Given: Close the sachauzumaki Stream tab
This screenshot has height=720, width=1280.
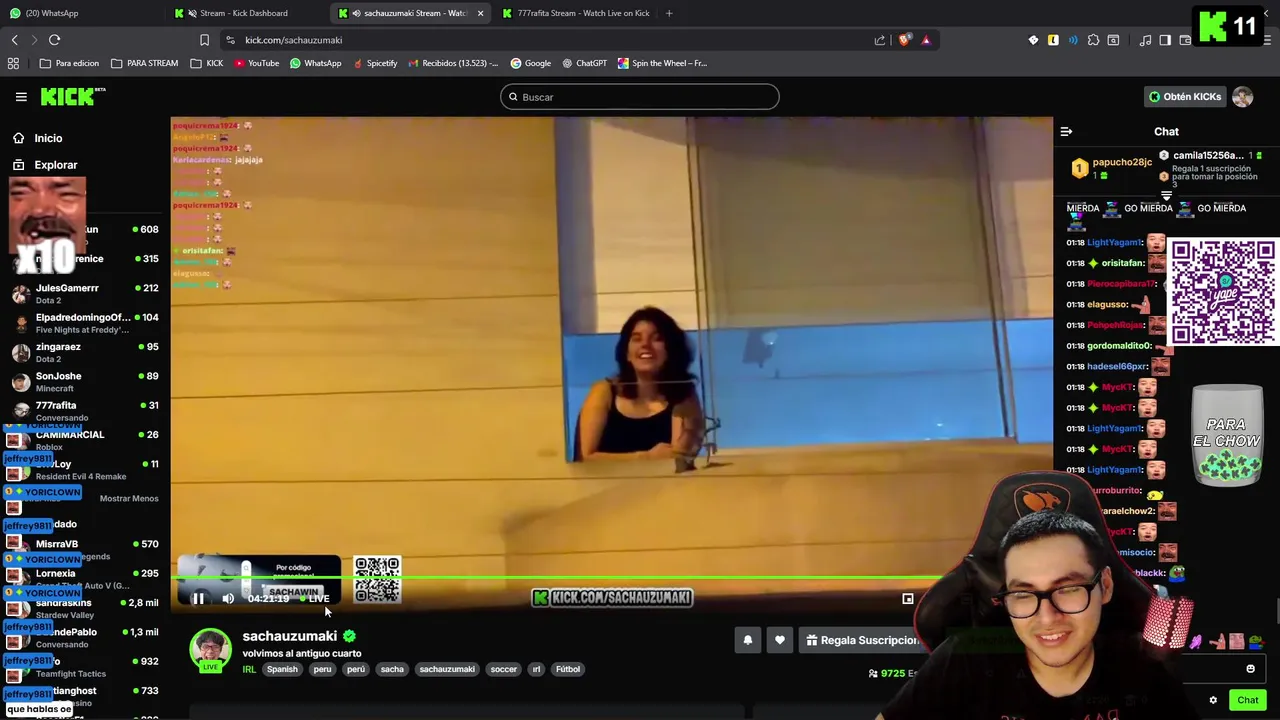Looking at the screenshot, I should click(x=480, y=13).
